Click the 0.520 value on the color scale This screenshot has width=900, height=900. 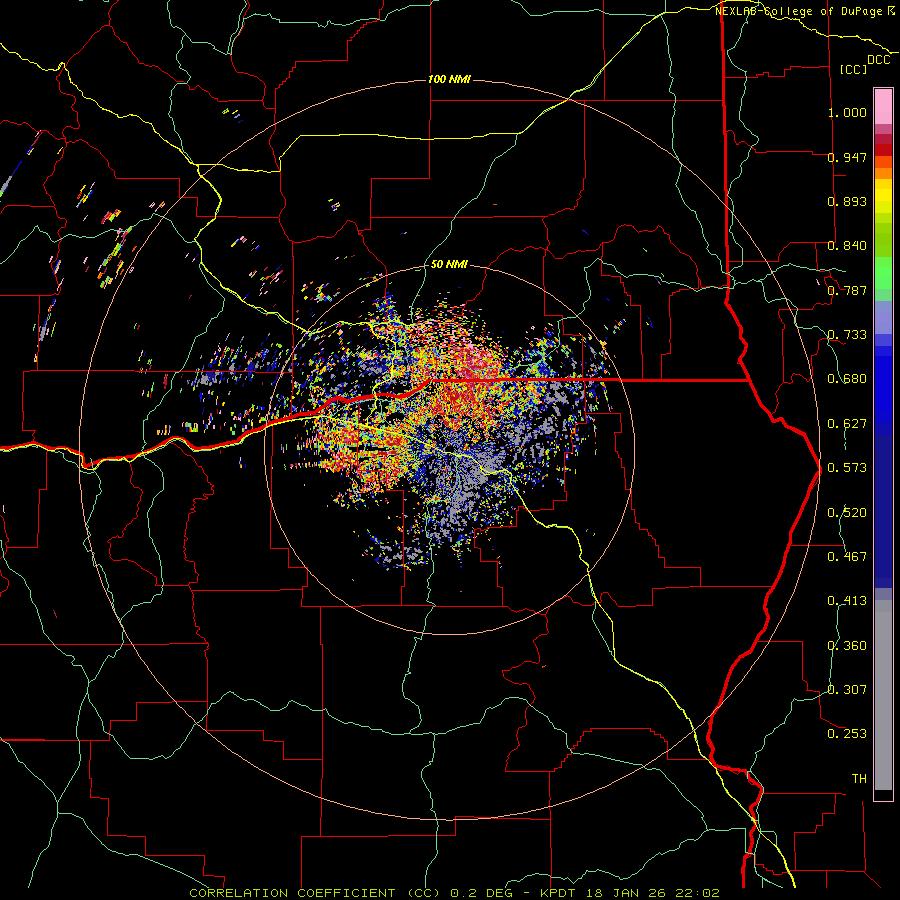(x=847, y=513)
